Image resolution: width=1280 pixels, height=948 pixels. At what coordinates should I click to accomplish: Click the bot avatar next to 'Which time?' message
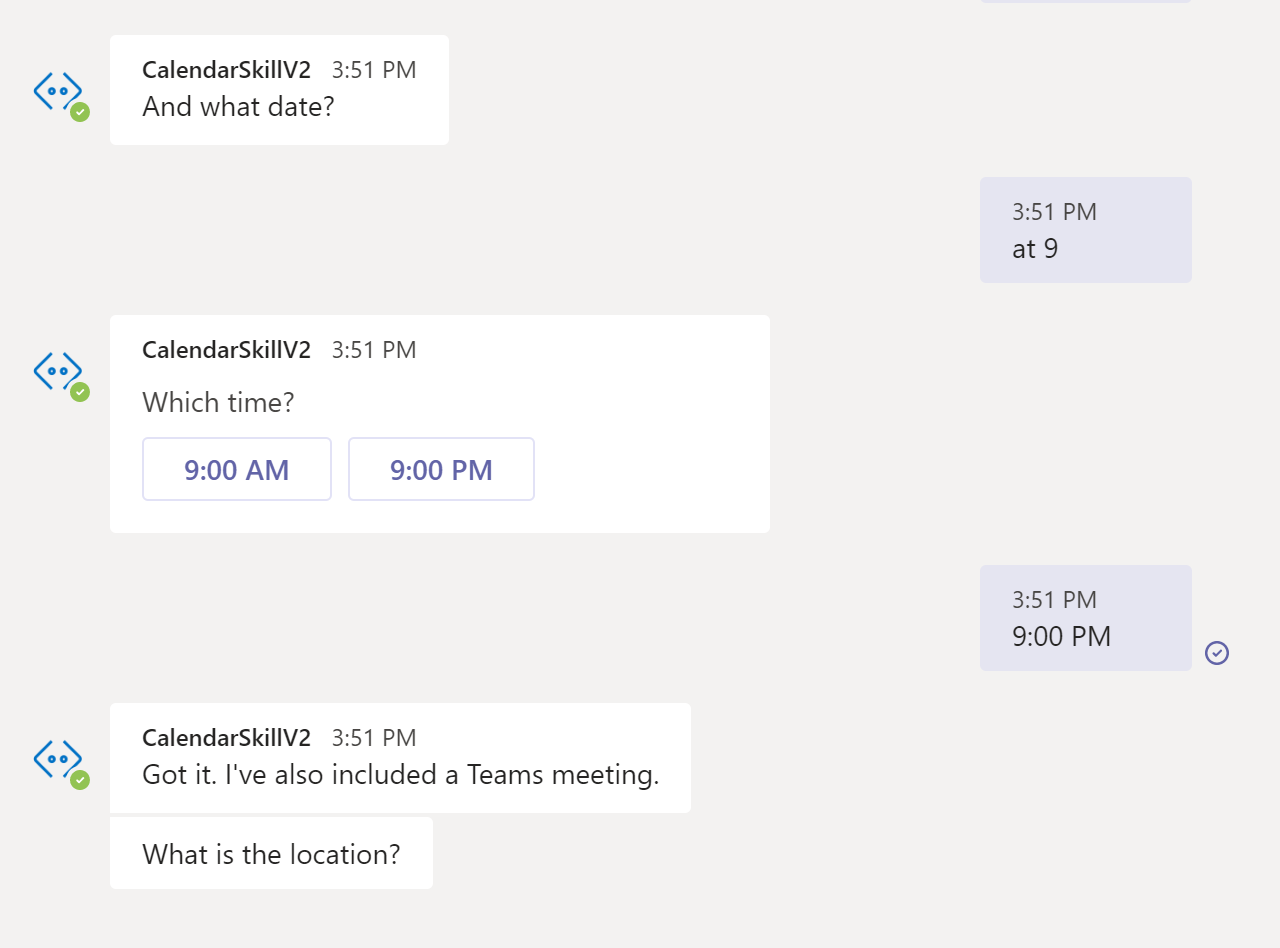59,373
